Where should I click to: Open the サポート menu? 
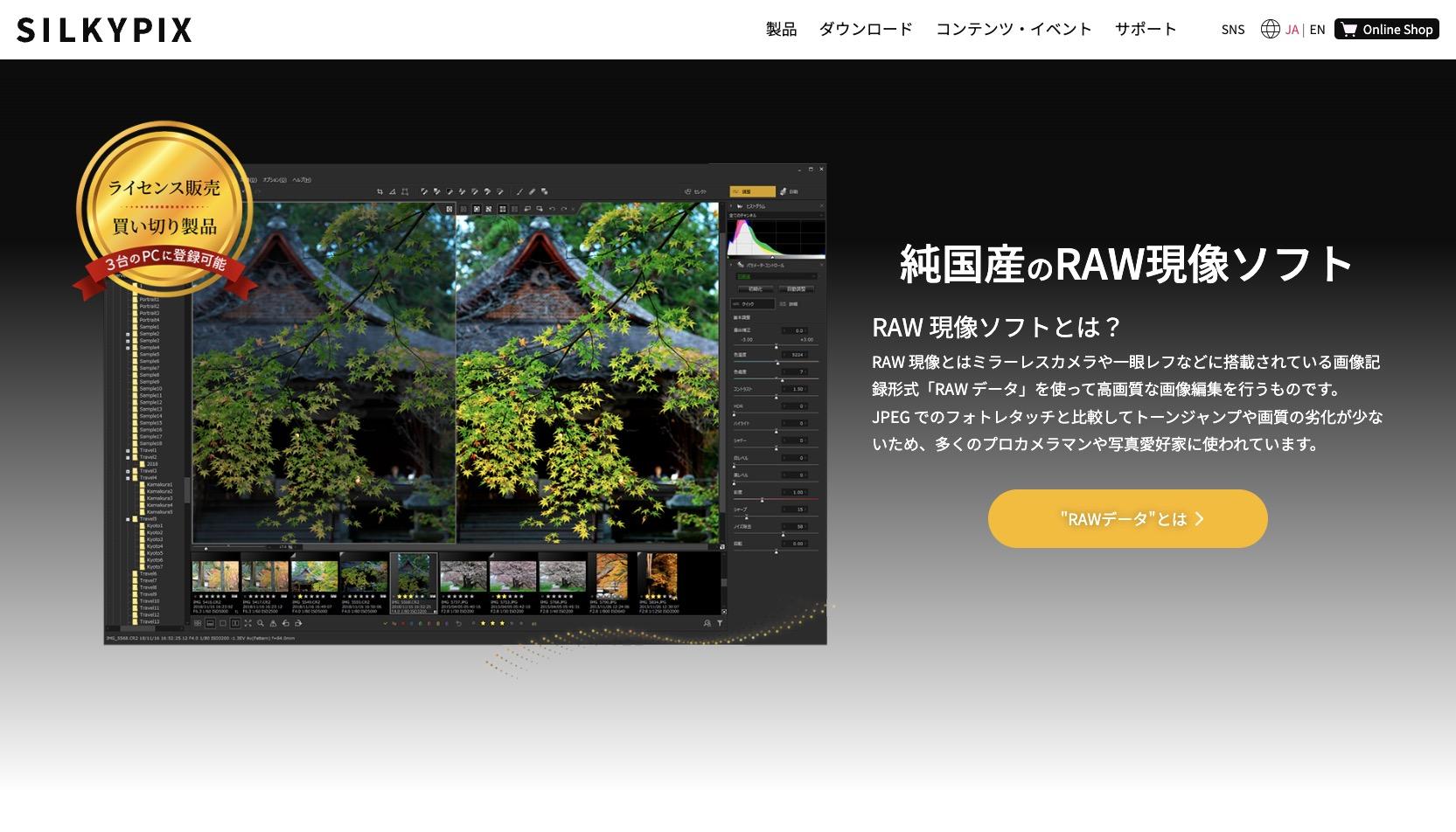[x=1146, y=30]
